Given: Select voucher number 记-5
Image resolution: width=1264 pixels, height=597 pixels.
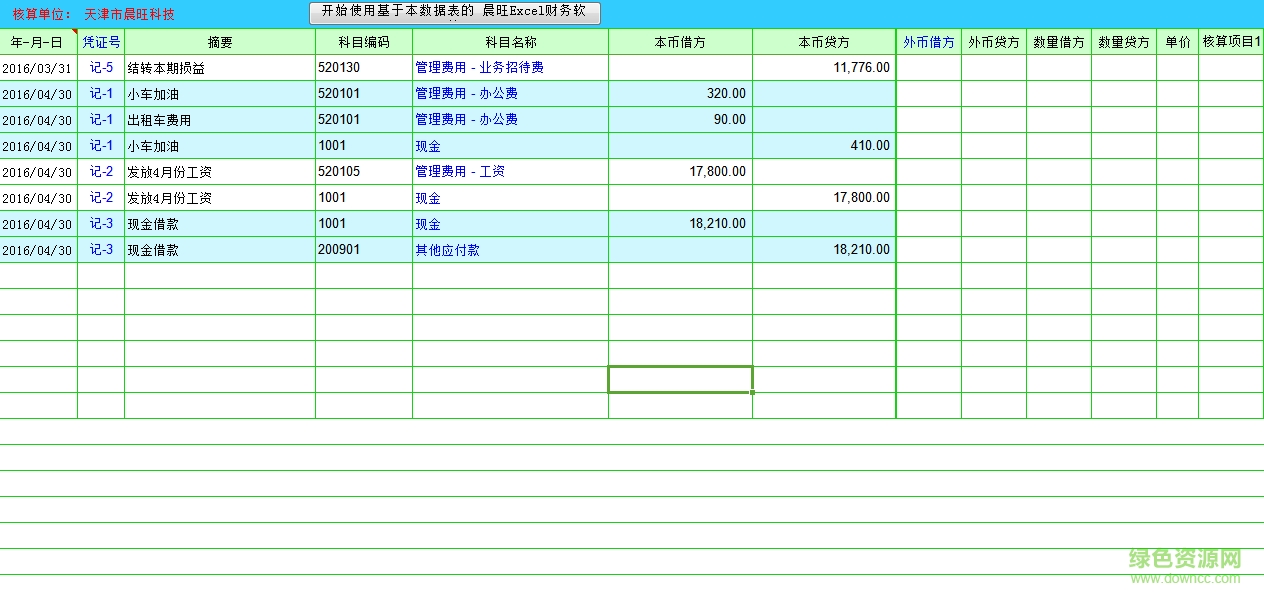Looking at the screenshot, I should pos(99,67).
